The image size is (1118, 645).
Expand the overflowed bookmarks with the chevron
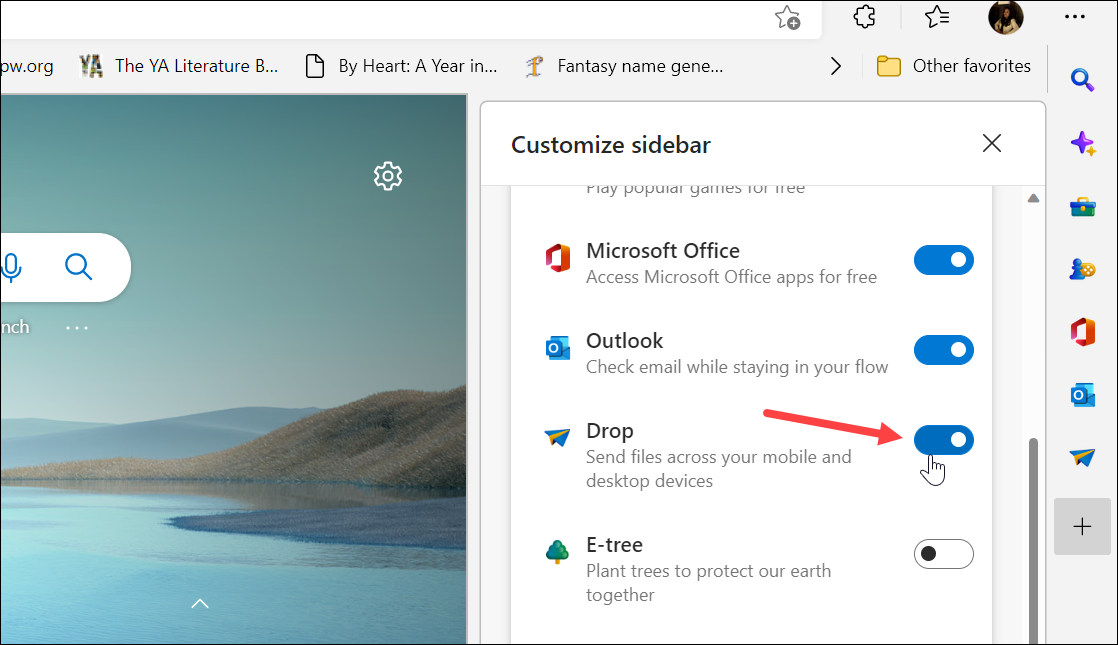click(x=836, y=65)
